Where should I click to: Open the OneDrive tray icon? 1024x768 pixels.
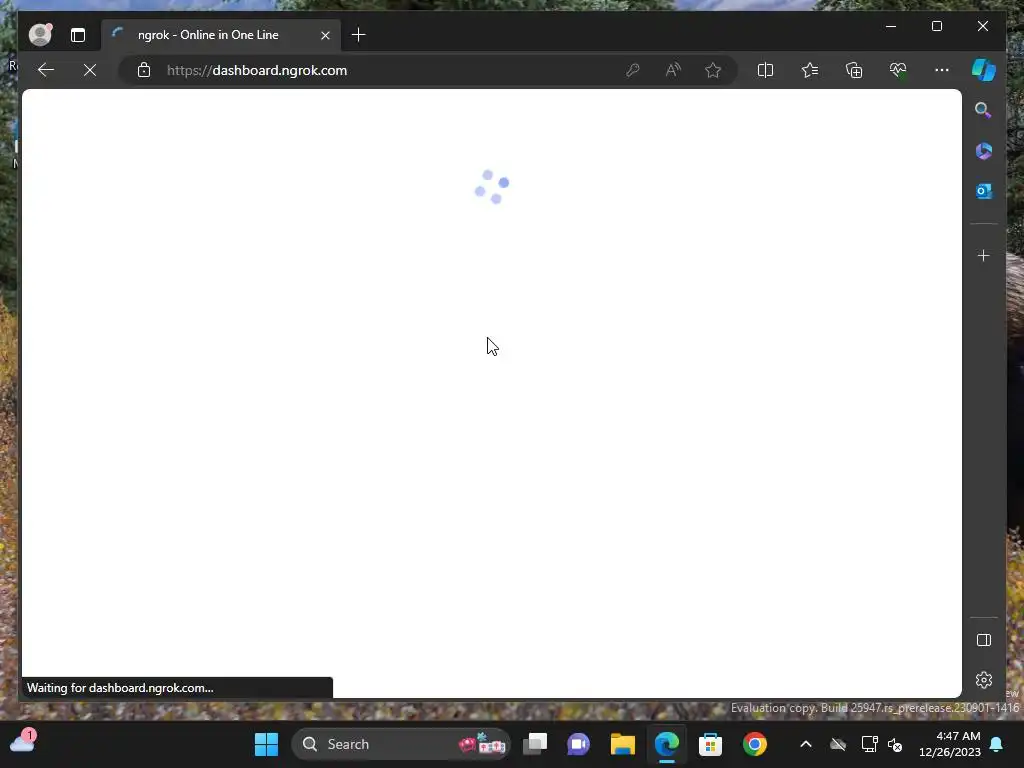click(x=838, y=744)
